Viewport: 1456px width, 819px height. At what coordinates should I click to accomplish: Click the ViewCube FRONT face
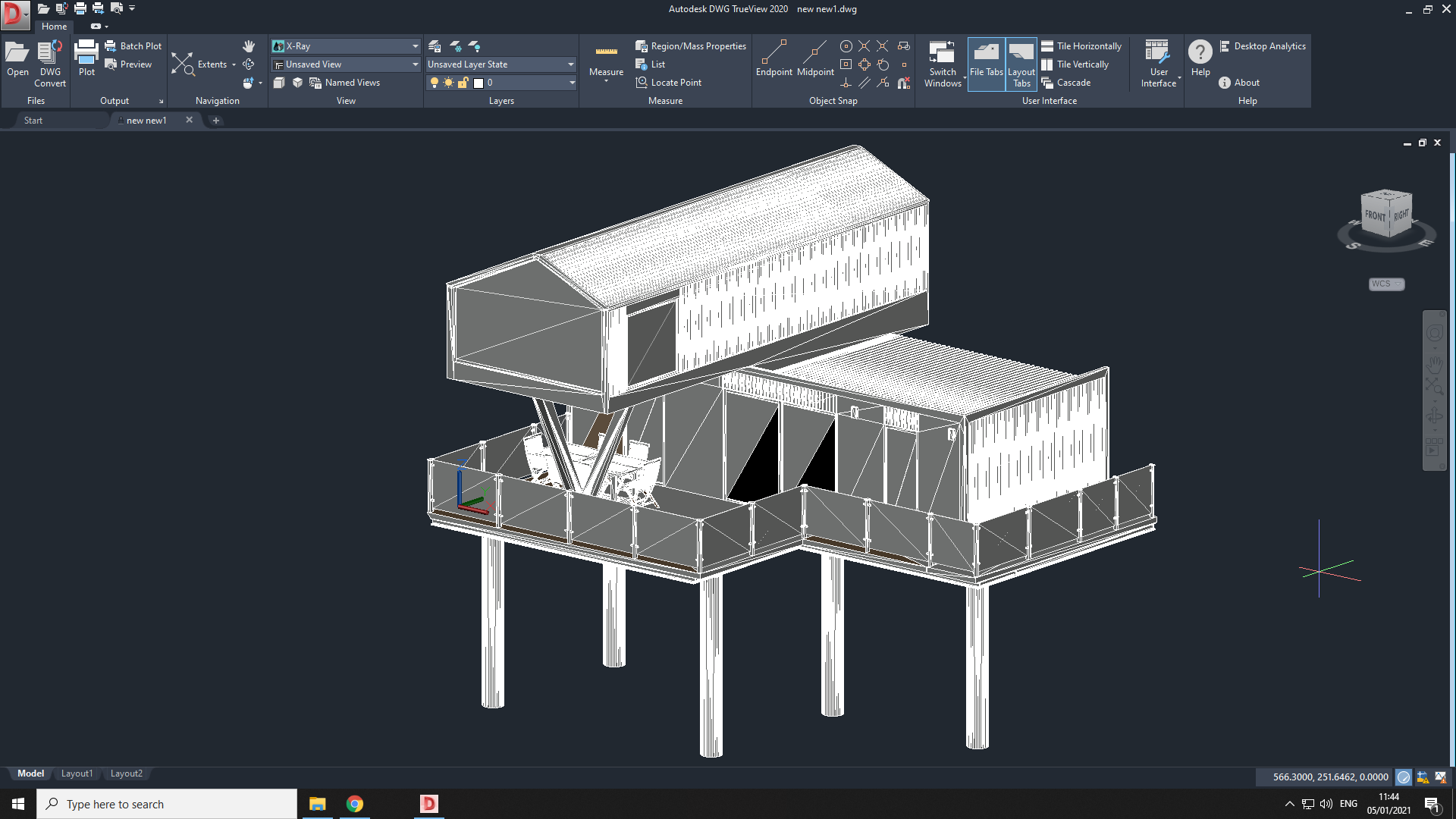pos(1374,215)
